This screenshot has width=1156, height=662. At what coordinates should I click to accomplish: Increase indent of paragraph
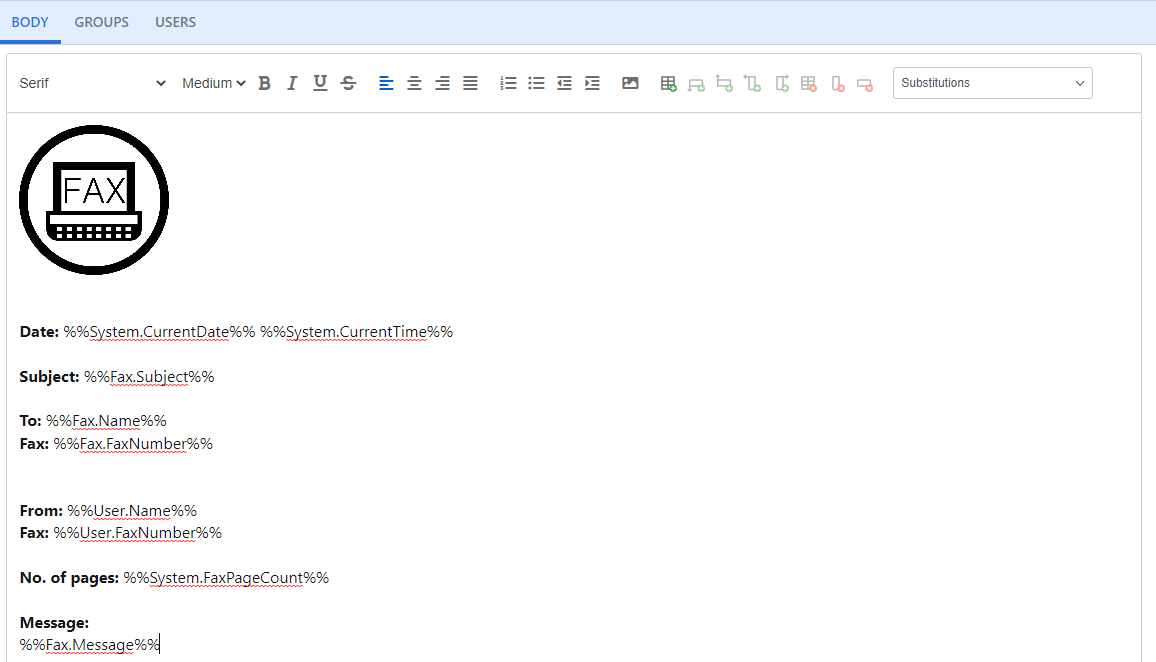click(x=592, y=83)
